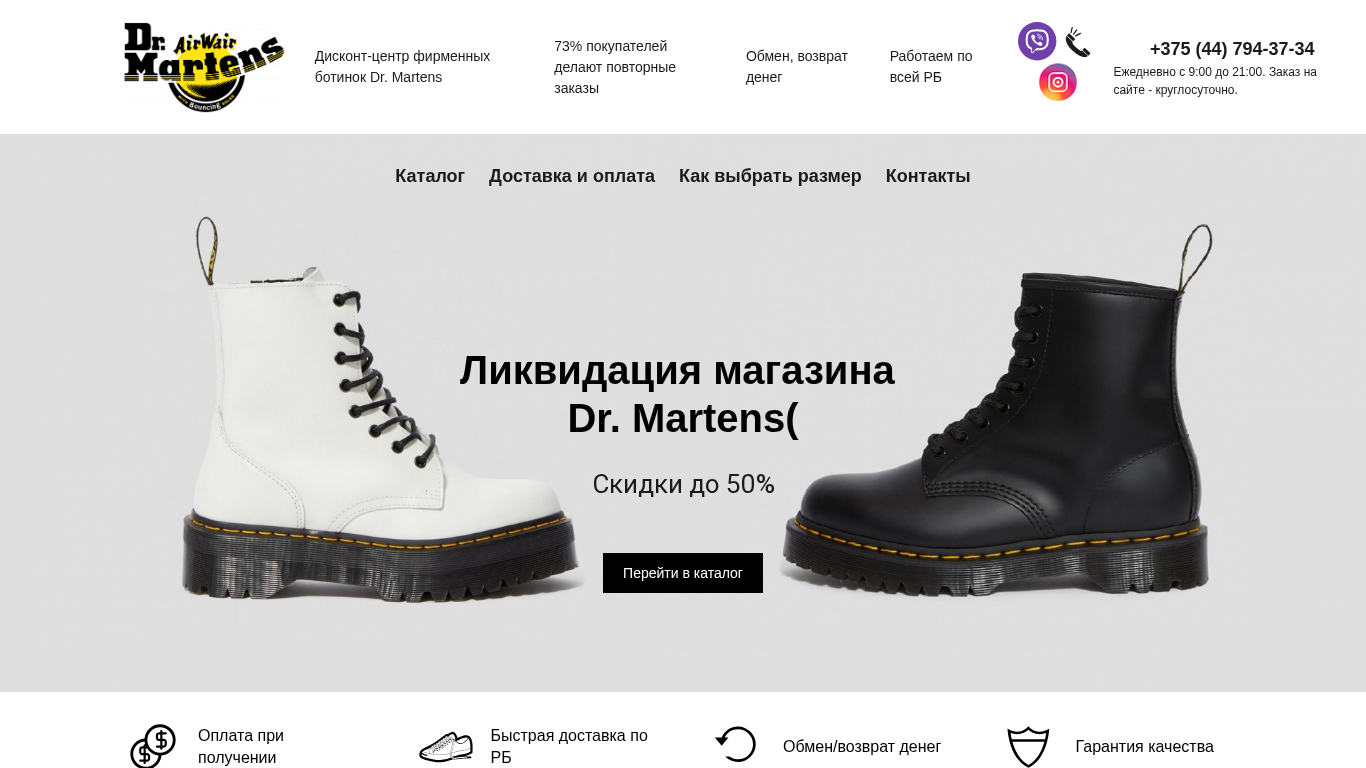
Task: Click the shoe delivery icon
Action: (446, 746)
